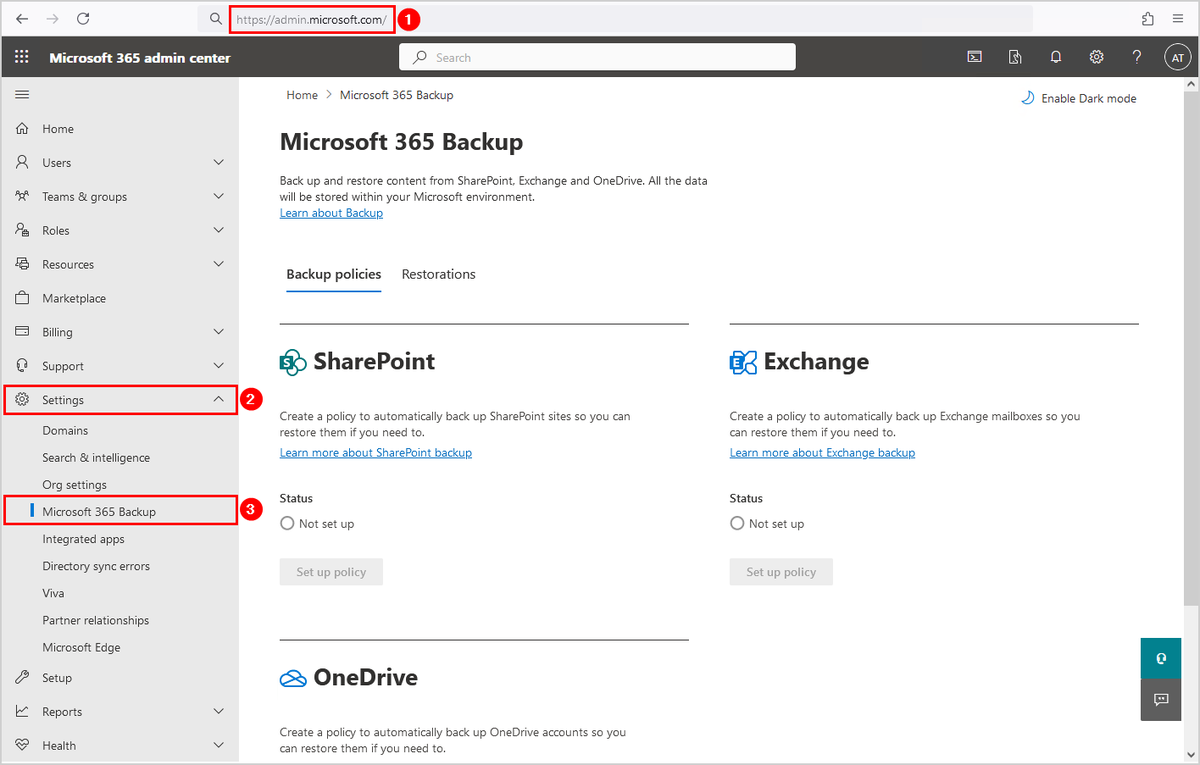Open Partner relationships
The width and height of the screenshot is (1200, 765).
(x=95, y=620)
